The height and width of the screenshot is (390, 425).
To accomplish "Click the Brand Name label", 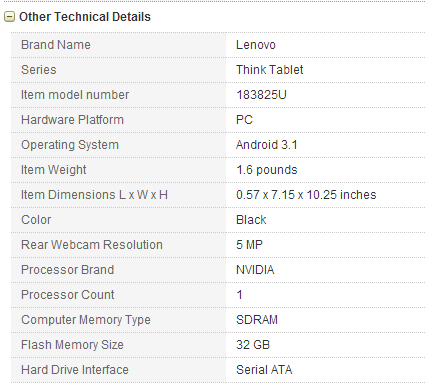I will (56, 45).
